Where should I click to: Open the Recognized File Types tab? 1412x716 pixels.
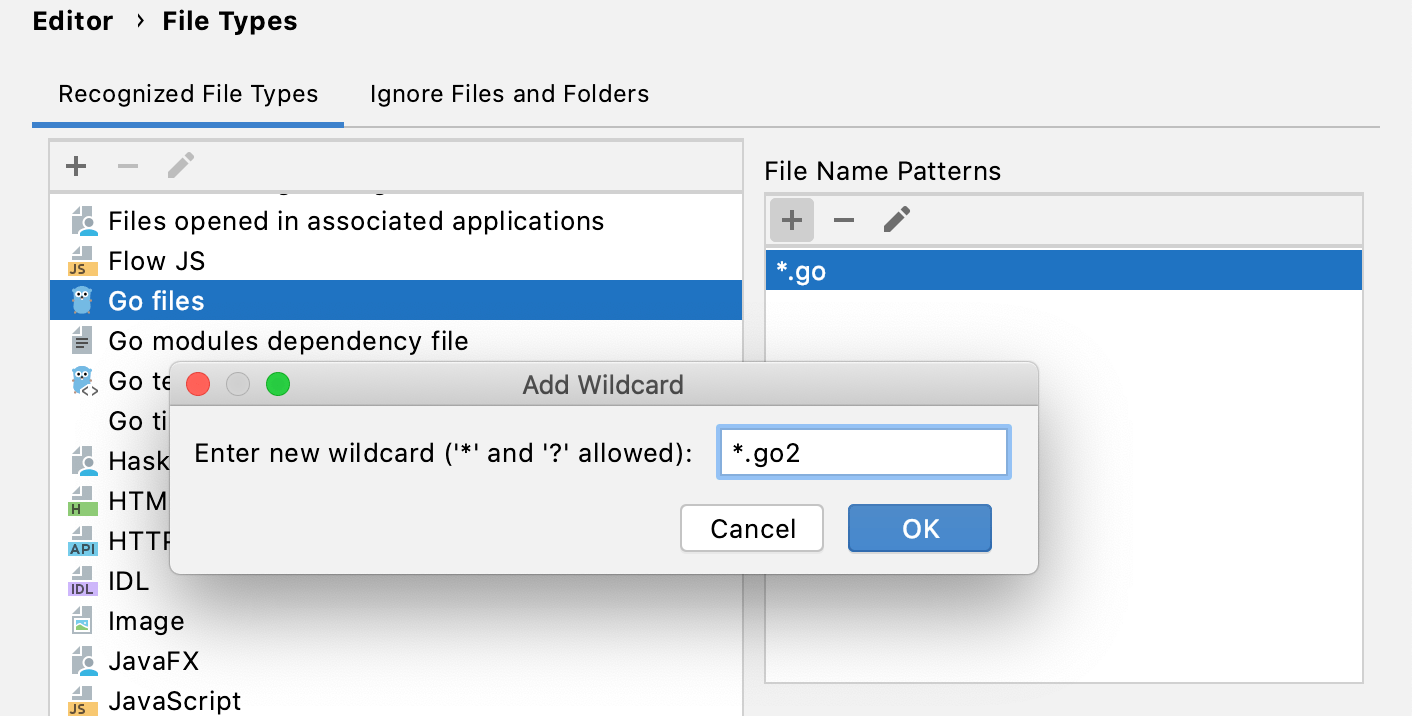188,93
